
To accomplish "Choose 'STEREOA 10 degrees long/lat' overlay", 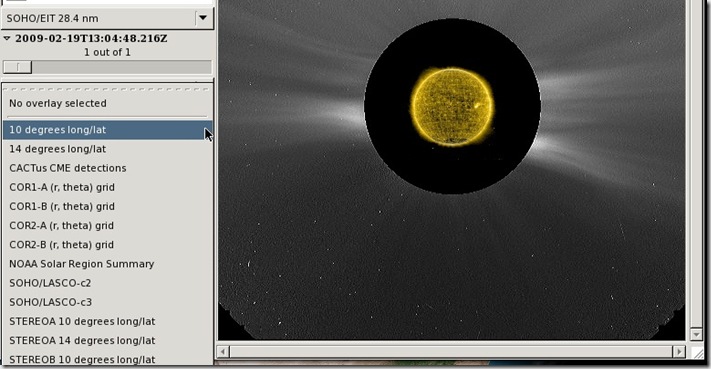I will [107, 321].
